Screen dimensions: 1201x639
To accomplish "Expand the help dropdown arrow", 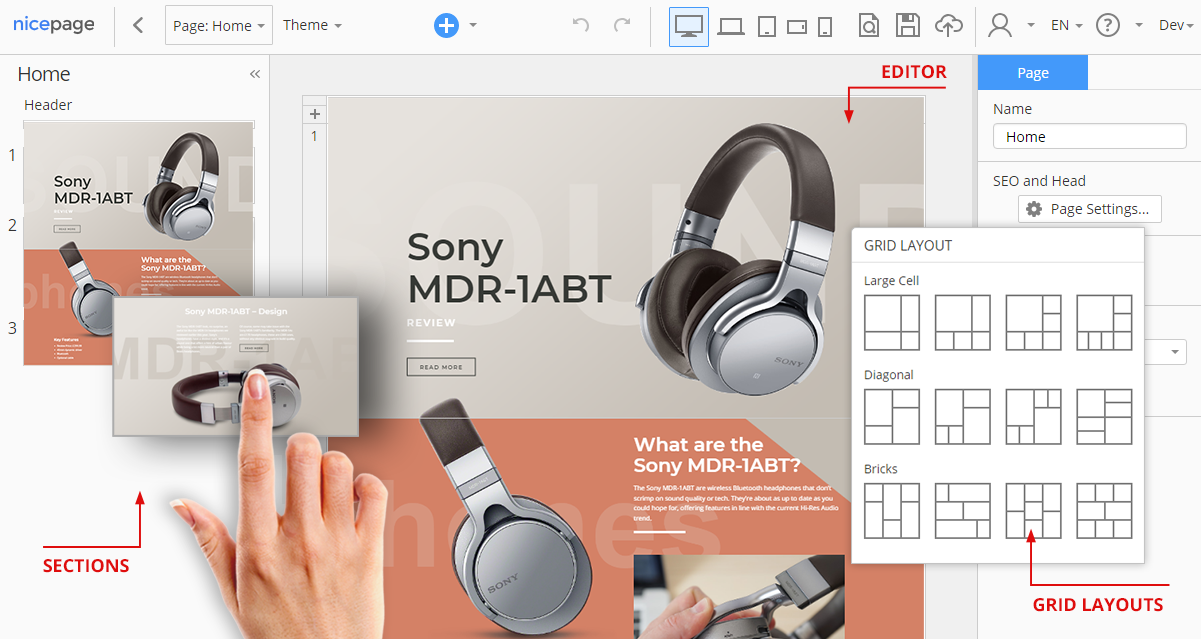I will click(x=1139, y=26).
